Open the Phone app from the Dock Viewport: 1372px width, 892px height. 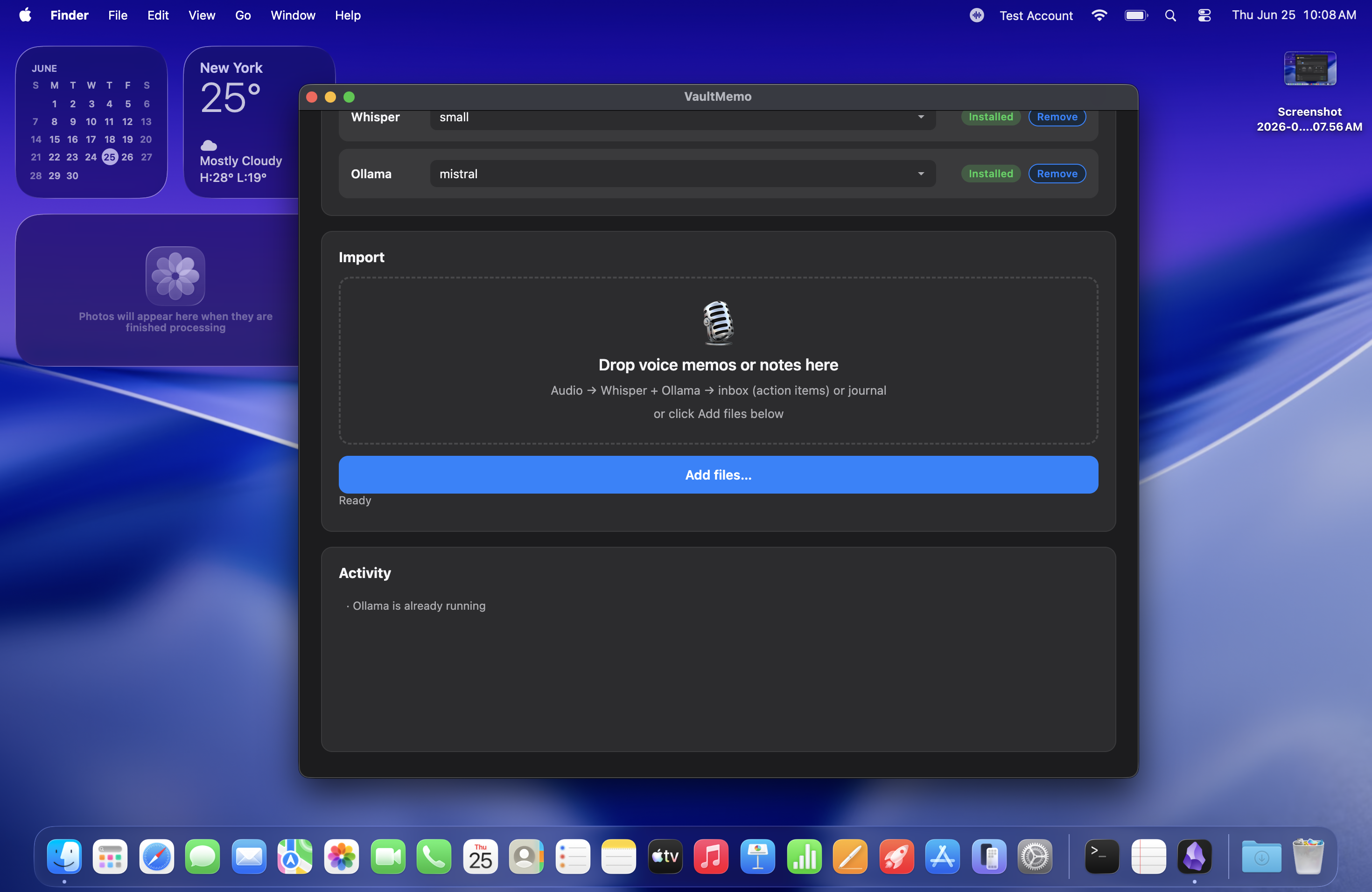coord(434,856)
